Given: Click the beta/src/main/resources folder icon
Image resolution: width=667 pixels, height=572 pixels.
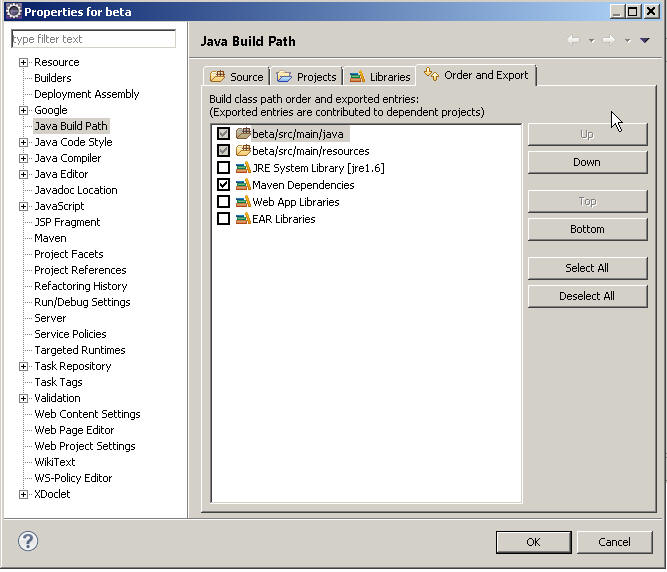Looking at the screenshot, I should [243, 151].
